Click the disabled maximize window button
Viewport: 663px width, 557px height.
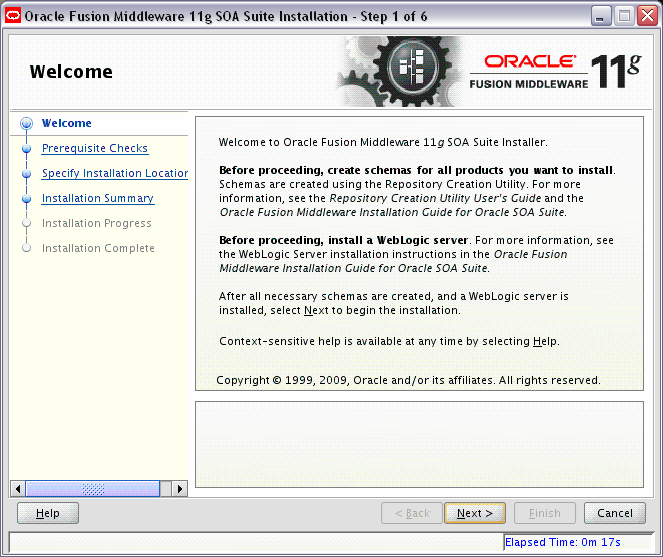click(x=624, y=16)
